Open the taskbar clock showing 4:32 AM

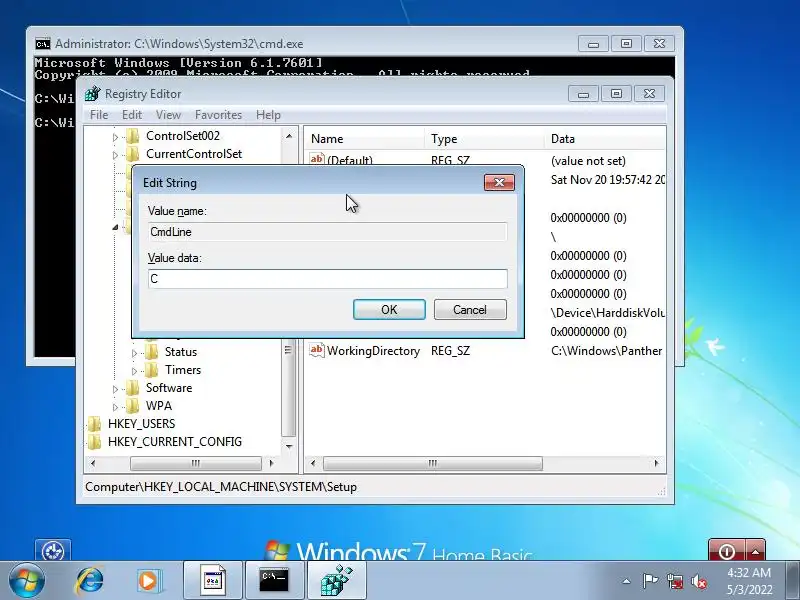pos(749,581)
